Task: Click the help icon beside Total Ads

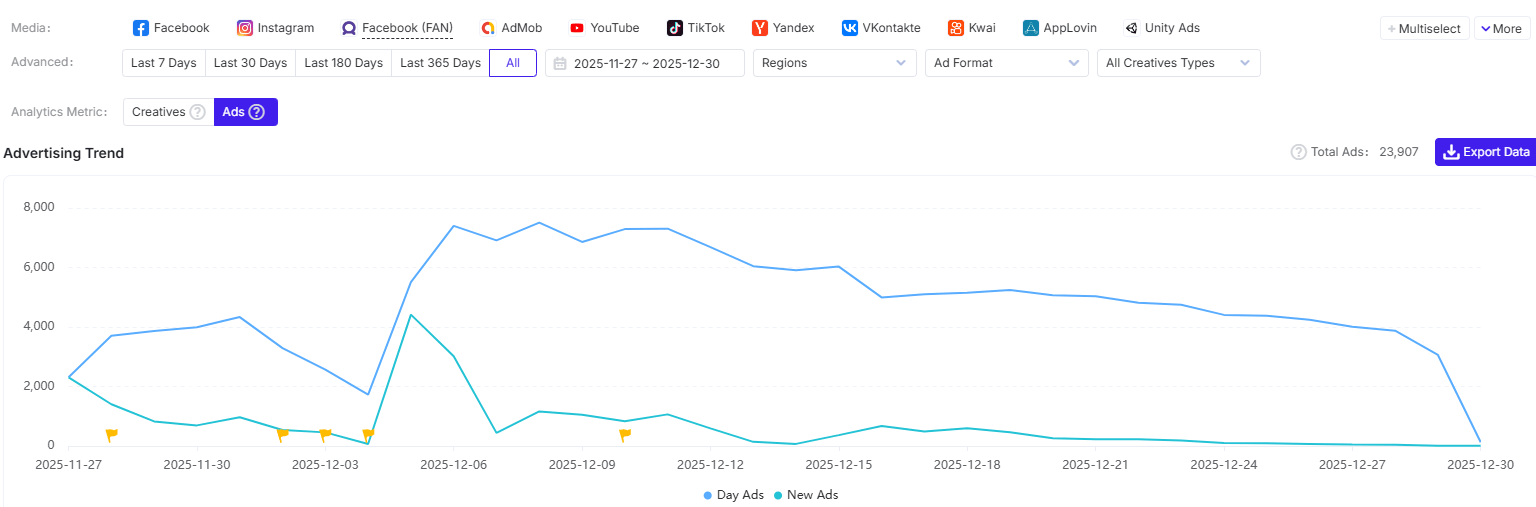Action: pos(1298,152)
